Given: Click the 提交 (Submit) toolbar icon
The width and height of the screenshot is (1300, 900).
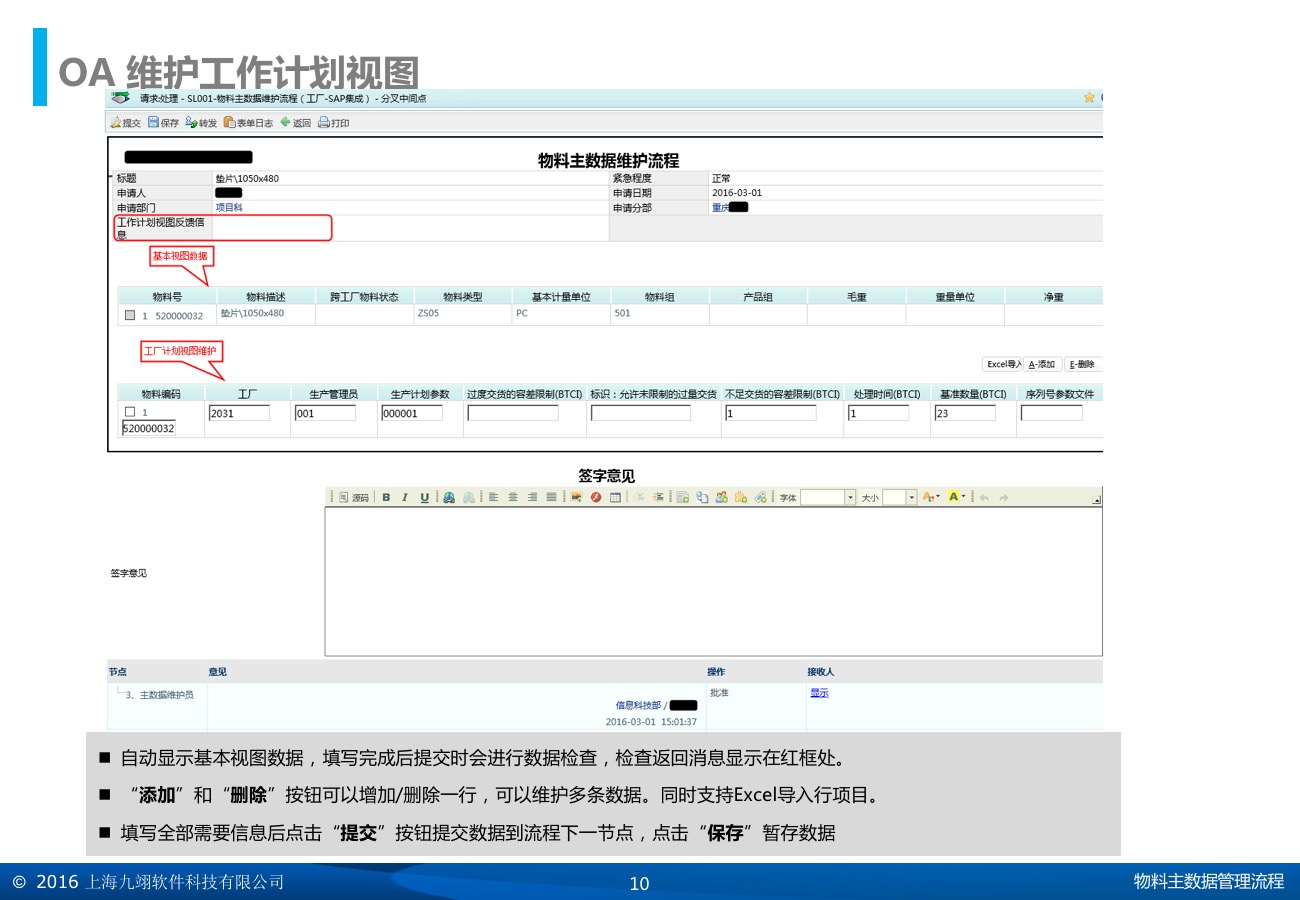Looking at the screenshot, I should click(x=125, y=123).
